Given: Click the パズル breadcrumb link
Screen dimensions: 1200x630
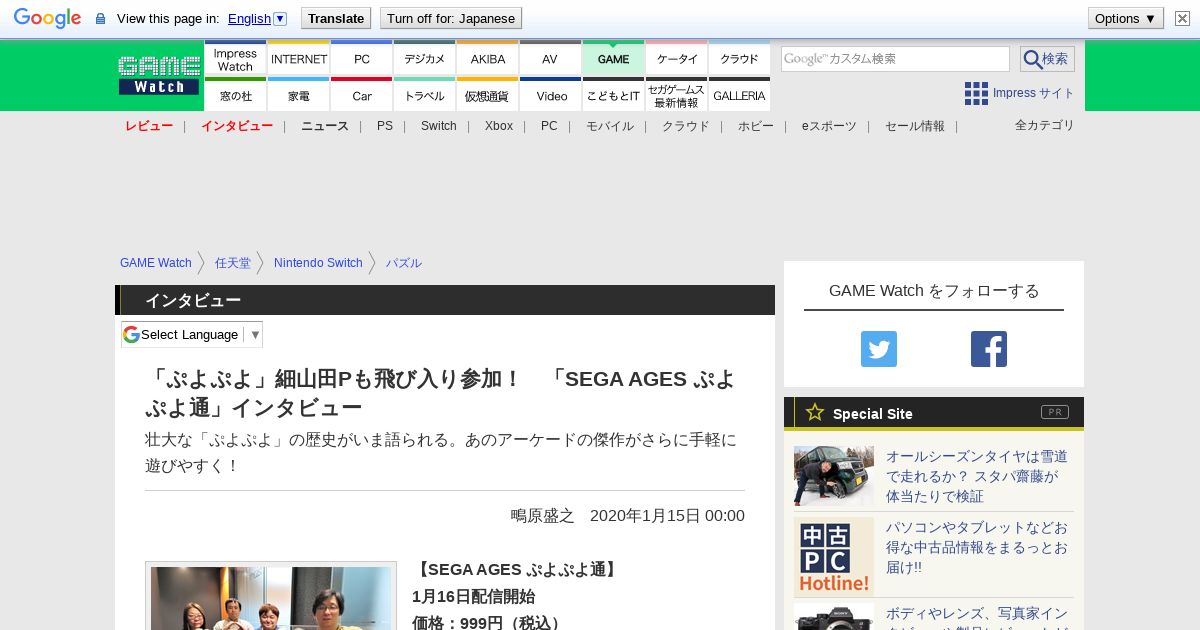Looking at the screenshot, I should tap(404, 263).
